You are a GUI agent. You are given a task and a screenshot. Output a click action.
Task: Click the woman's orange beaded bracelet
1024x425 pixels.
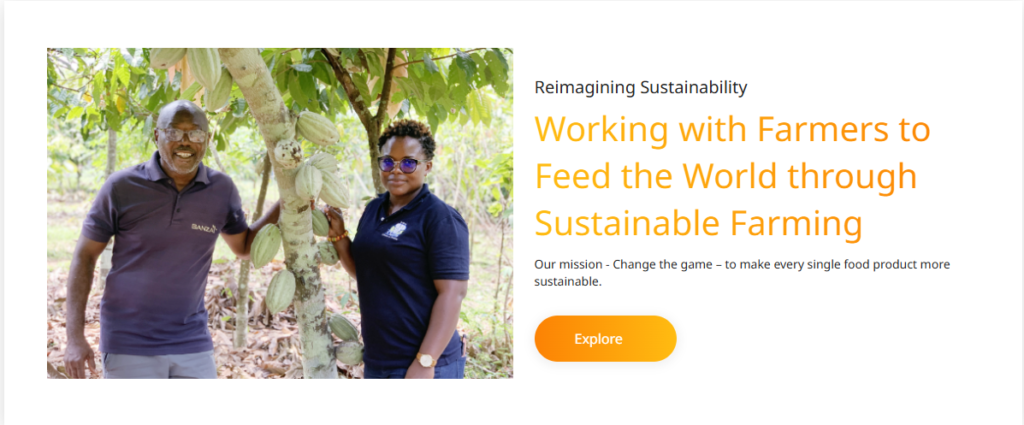pos(338,237)
